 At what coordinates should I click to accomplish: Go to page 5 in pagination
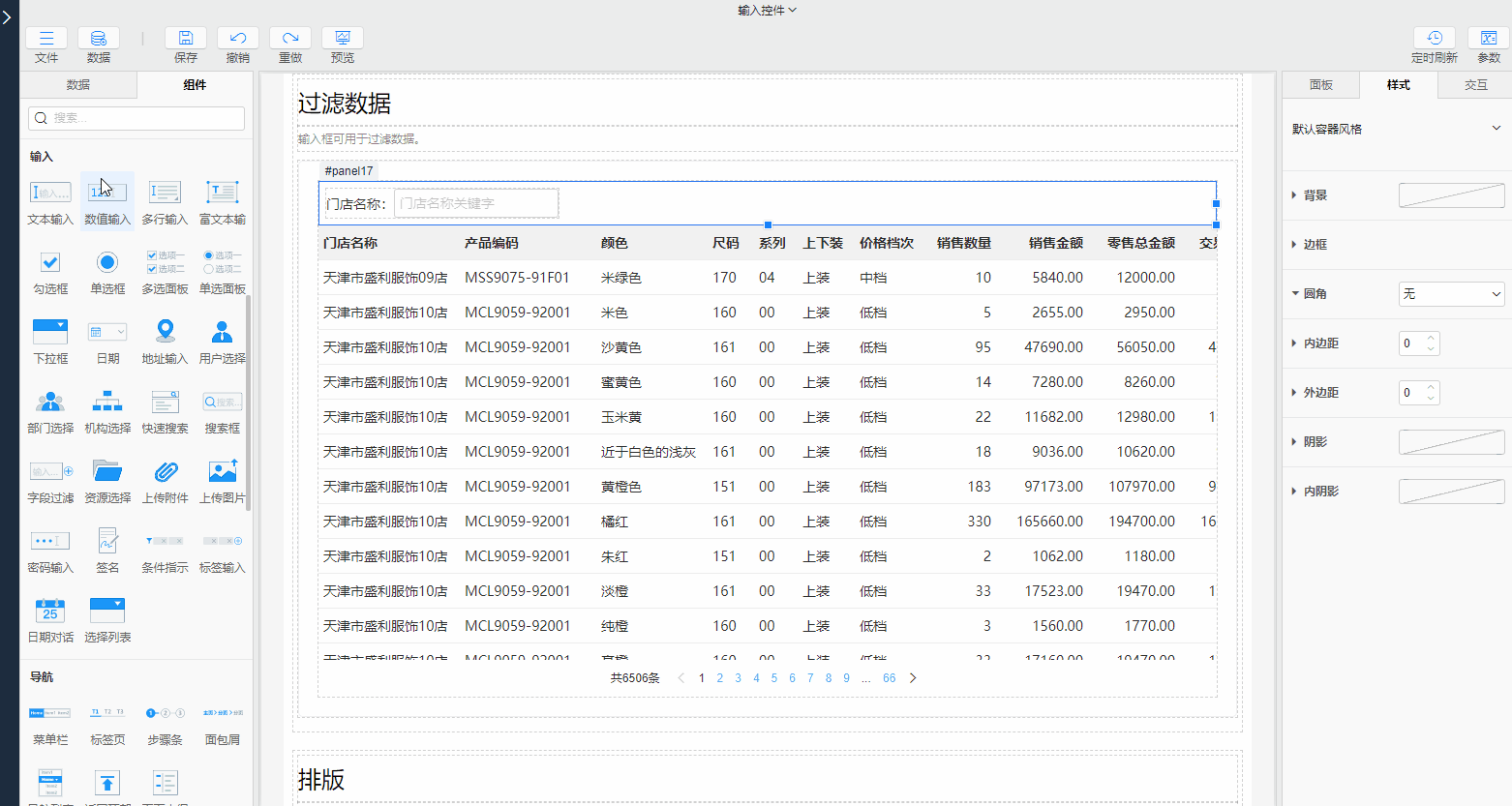[774, 678]
